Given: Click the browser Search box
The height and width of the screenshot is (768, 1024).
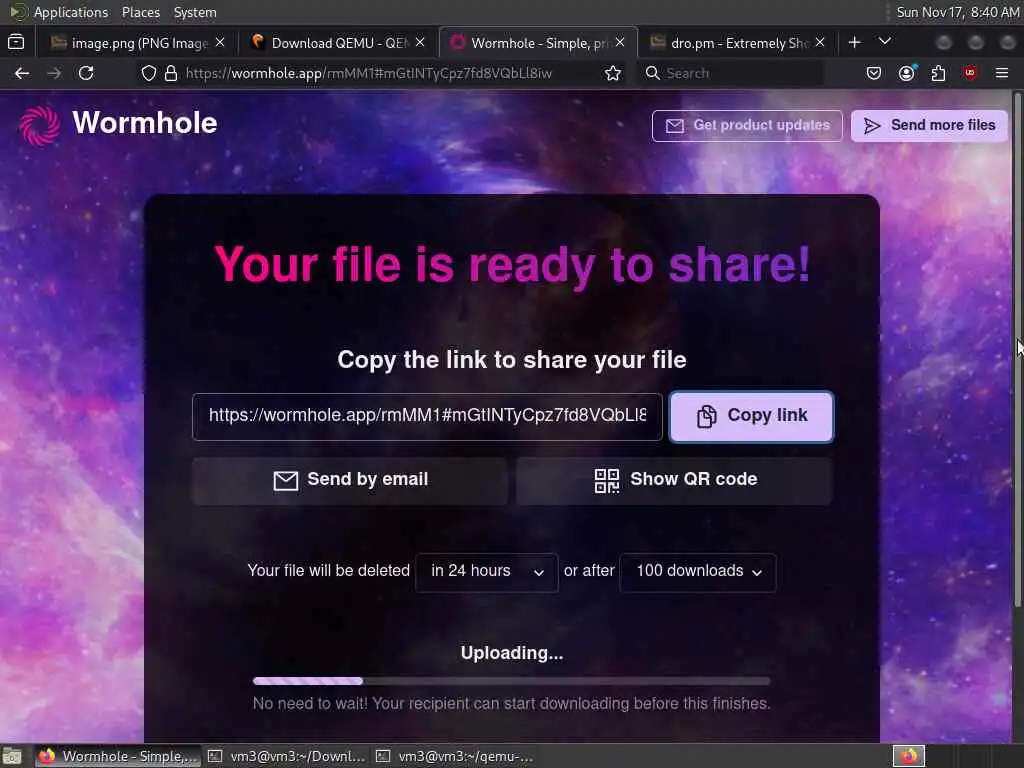Looking at the screenshot, I should point(731,73).
